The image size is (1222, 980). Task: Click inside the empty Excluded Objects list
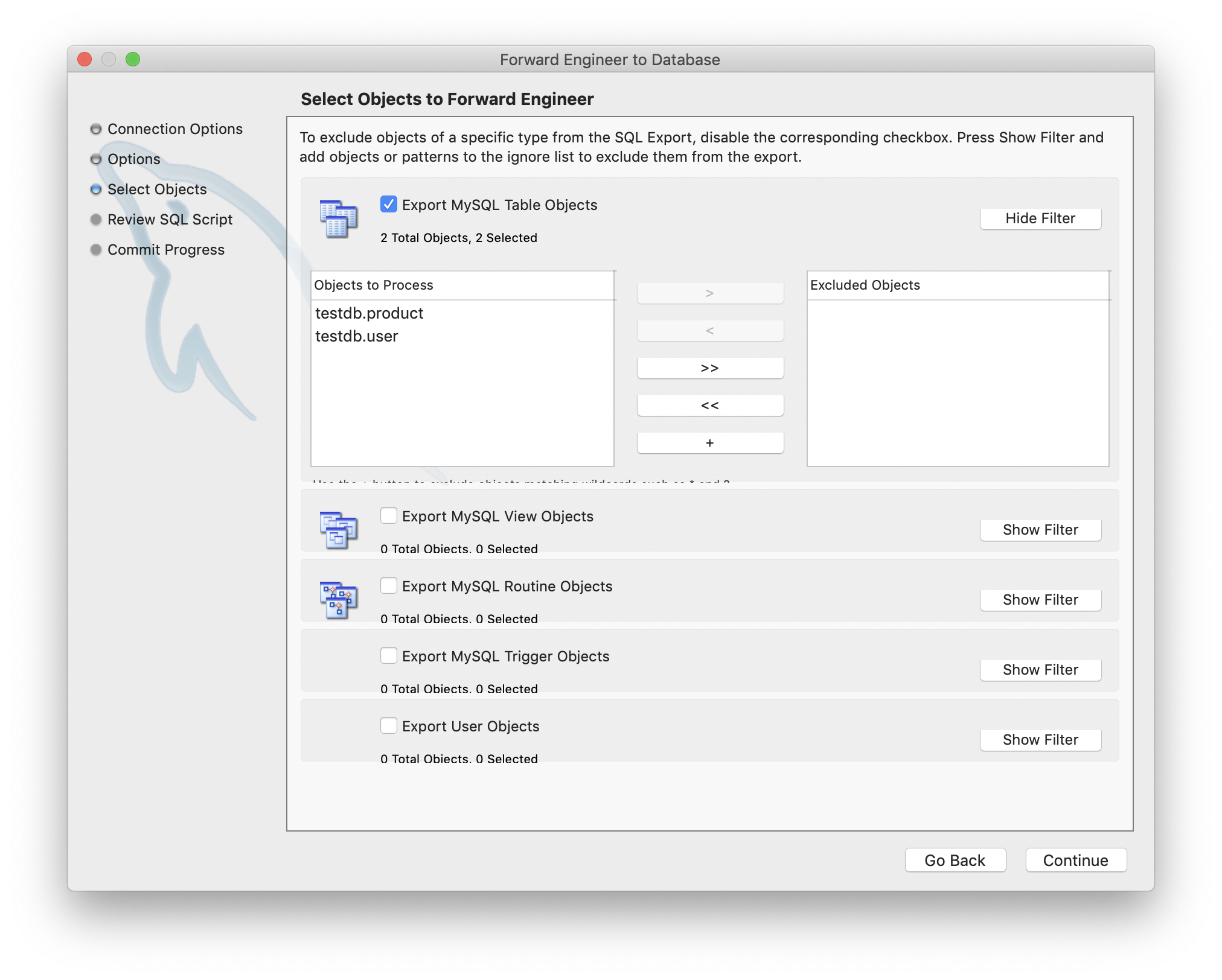coord(958,383)
